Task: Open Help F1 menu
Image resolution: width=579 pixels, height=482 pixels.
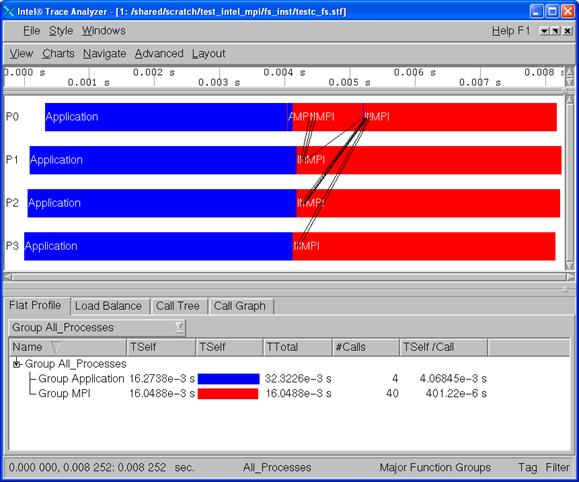Action: pos(511,31)
